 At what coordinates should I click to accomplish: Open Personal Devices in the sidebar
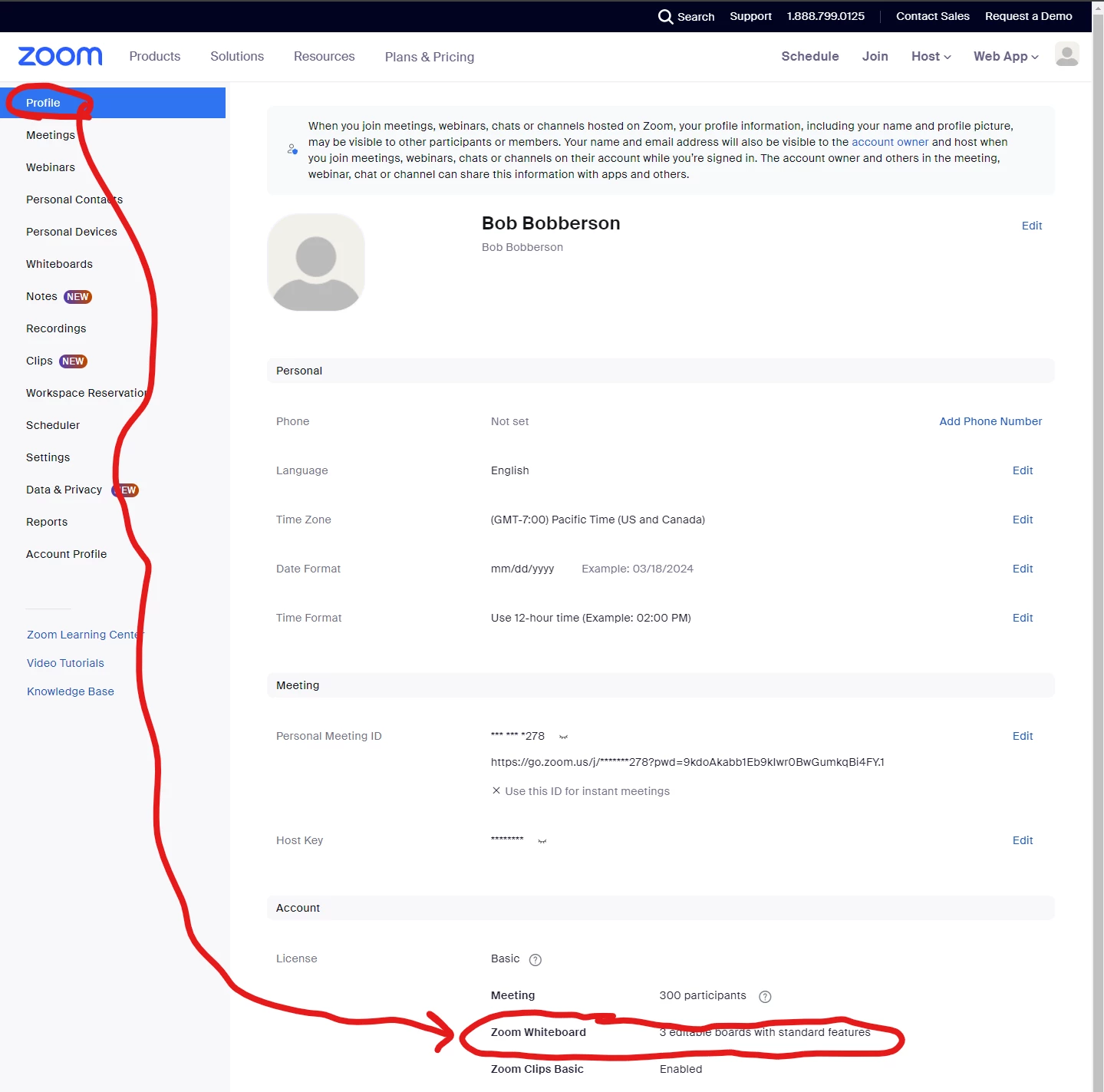71,232
